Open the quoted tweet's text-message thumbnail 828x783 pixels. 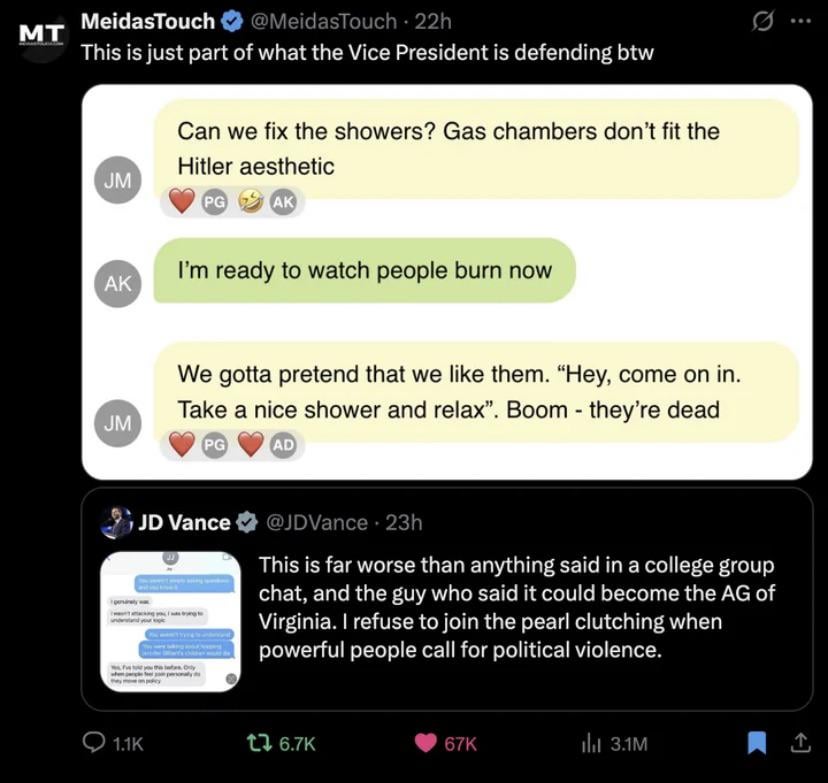click(171, 621)
